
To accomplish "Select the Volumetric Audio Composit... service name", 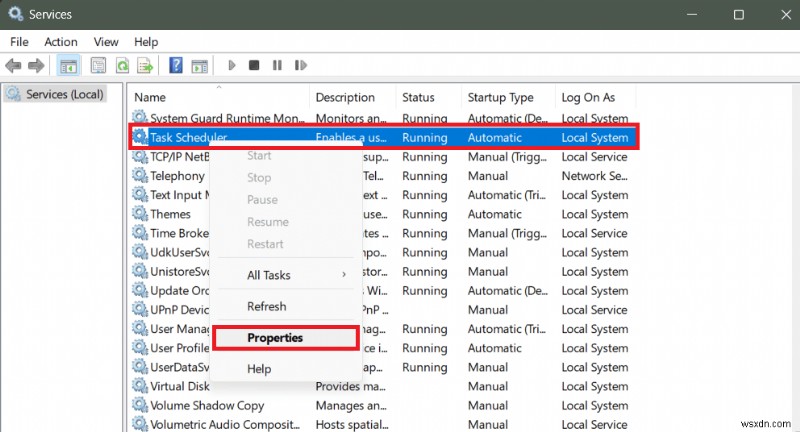I will [225, 424].
